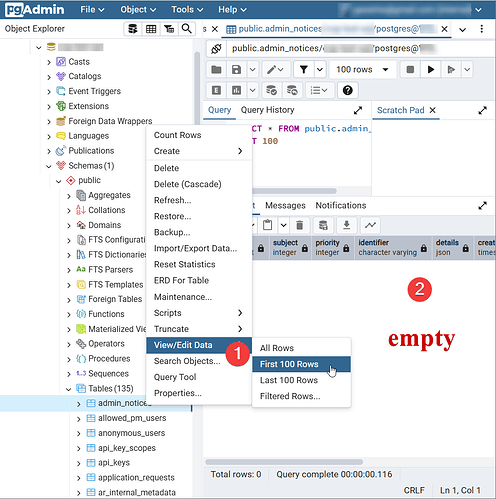Viewport: 496px width, 499px height.
Task: Open the dropdown arrow next to Save
Action: click(x=253, y=69)
